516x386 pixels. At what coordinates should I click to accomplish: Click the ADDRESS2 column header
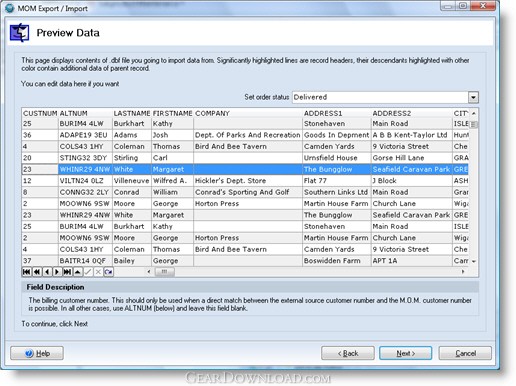click(x=412, y=113)
